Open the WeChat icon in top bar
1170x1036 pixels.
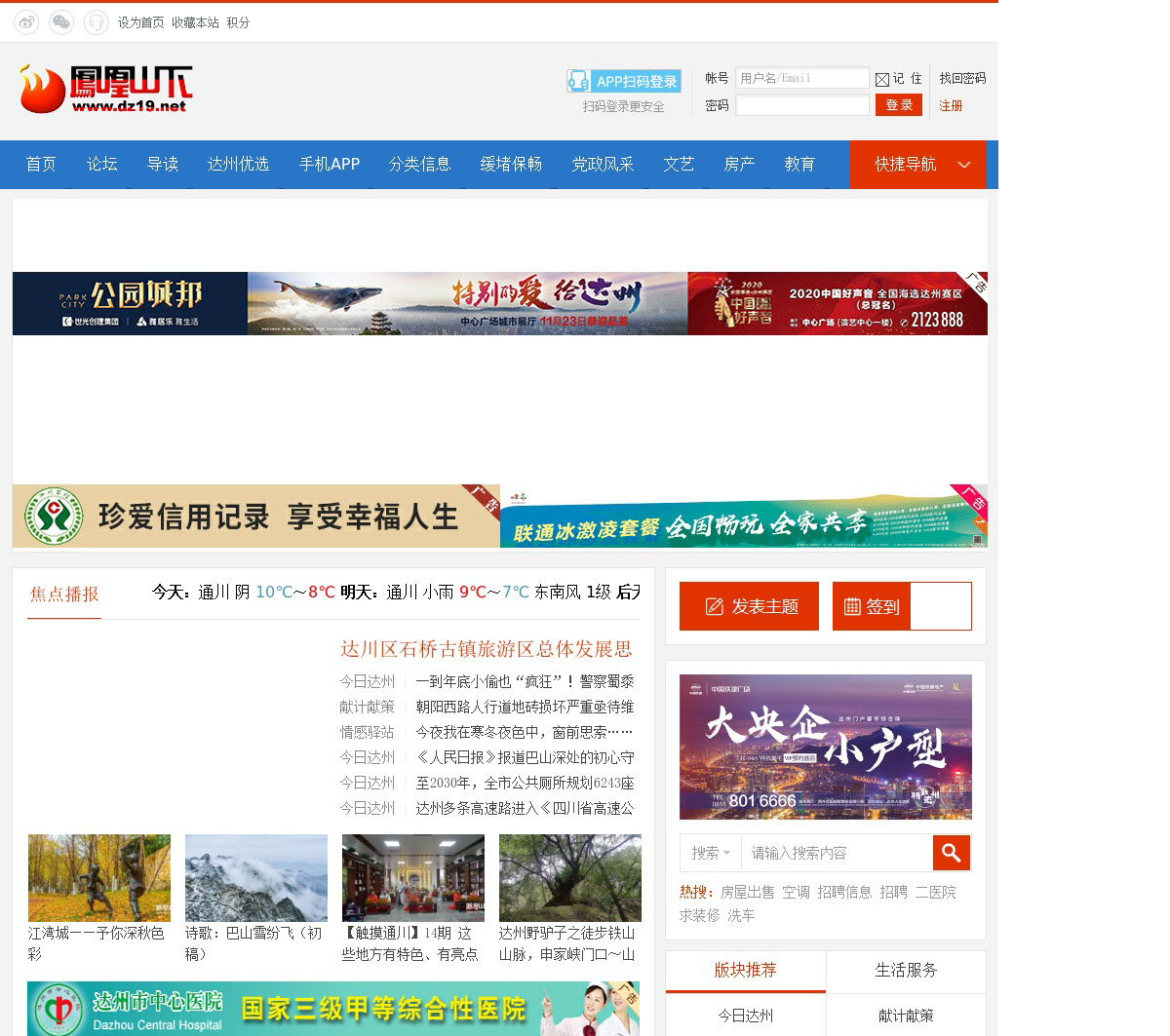tap(61, 22)
